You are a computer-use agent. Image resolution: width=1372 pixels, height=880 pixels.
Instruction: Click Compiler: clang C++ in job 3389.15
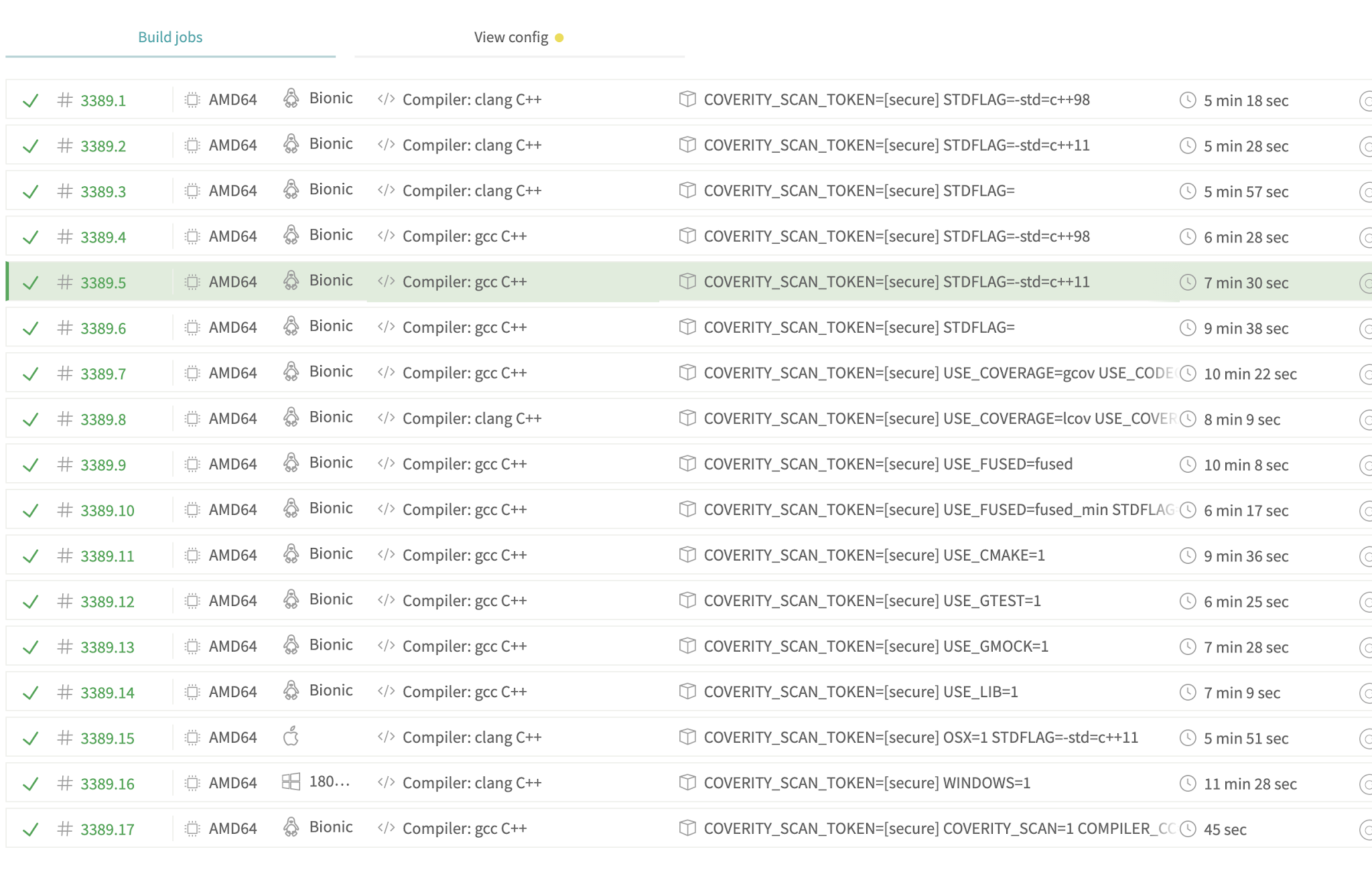(x=472, y=737)
